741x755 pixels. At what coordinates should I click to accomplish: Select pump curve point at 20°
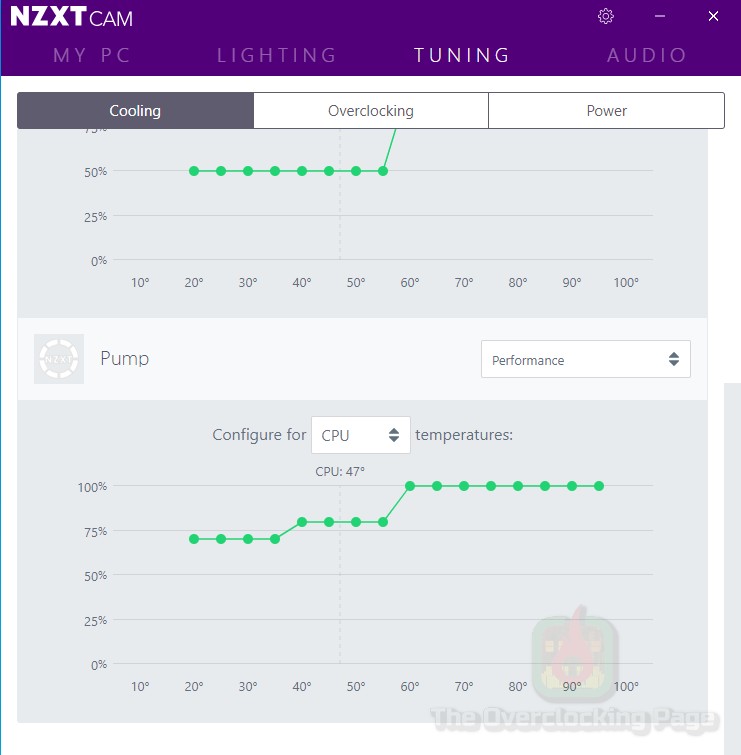point(194,539)
